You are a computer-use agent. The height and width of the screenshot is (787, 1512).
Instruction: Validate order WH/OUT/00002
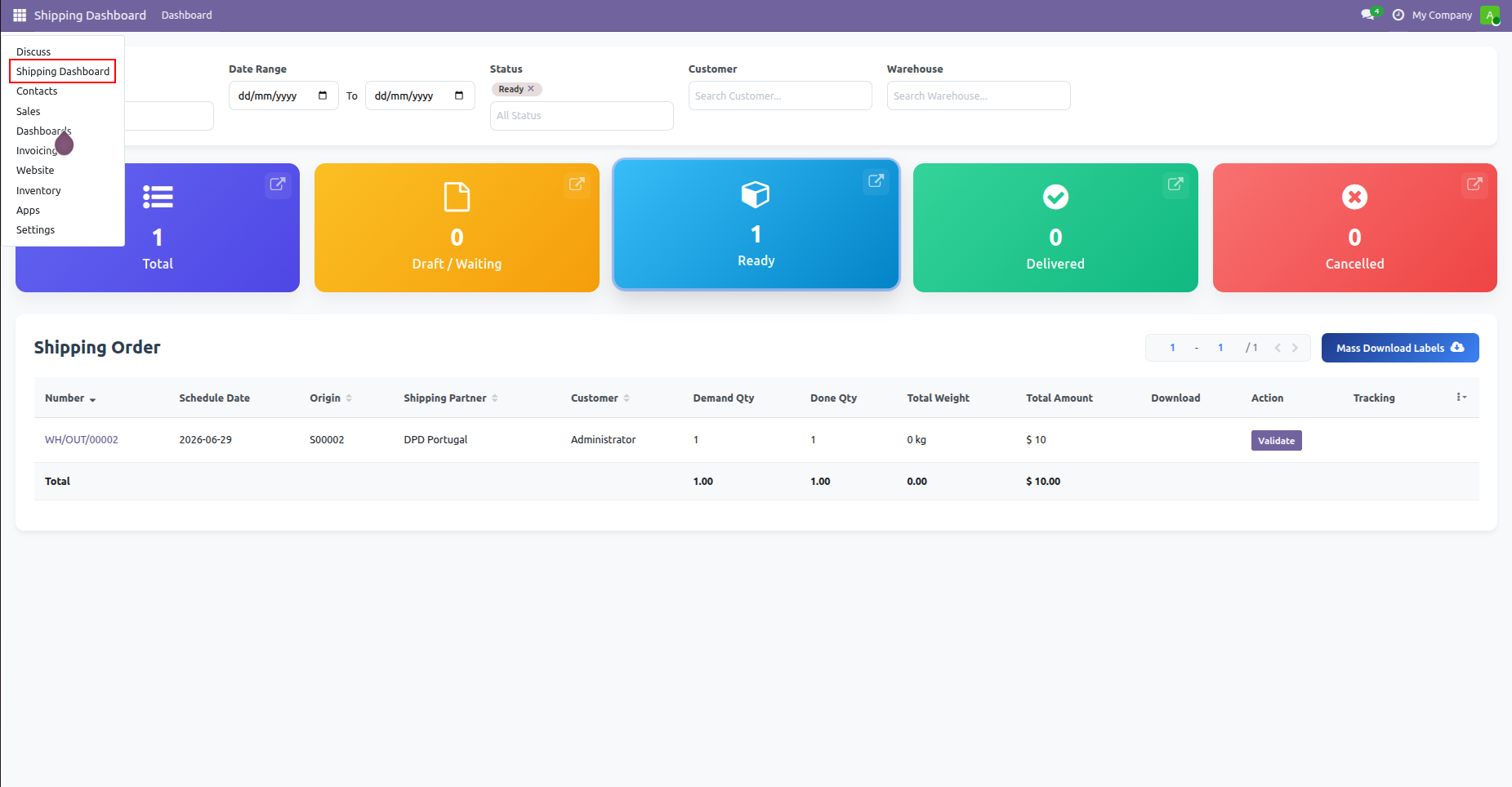coord(1276,440)
